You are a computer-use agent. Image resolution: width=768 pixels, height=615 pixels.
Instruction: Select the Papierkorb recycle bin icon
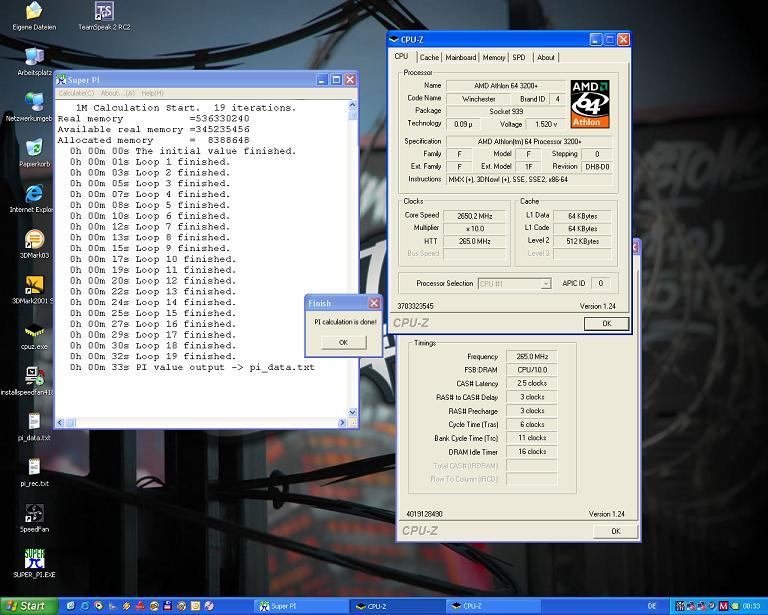34,148
